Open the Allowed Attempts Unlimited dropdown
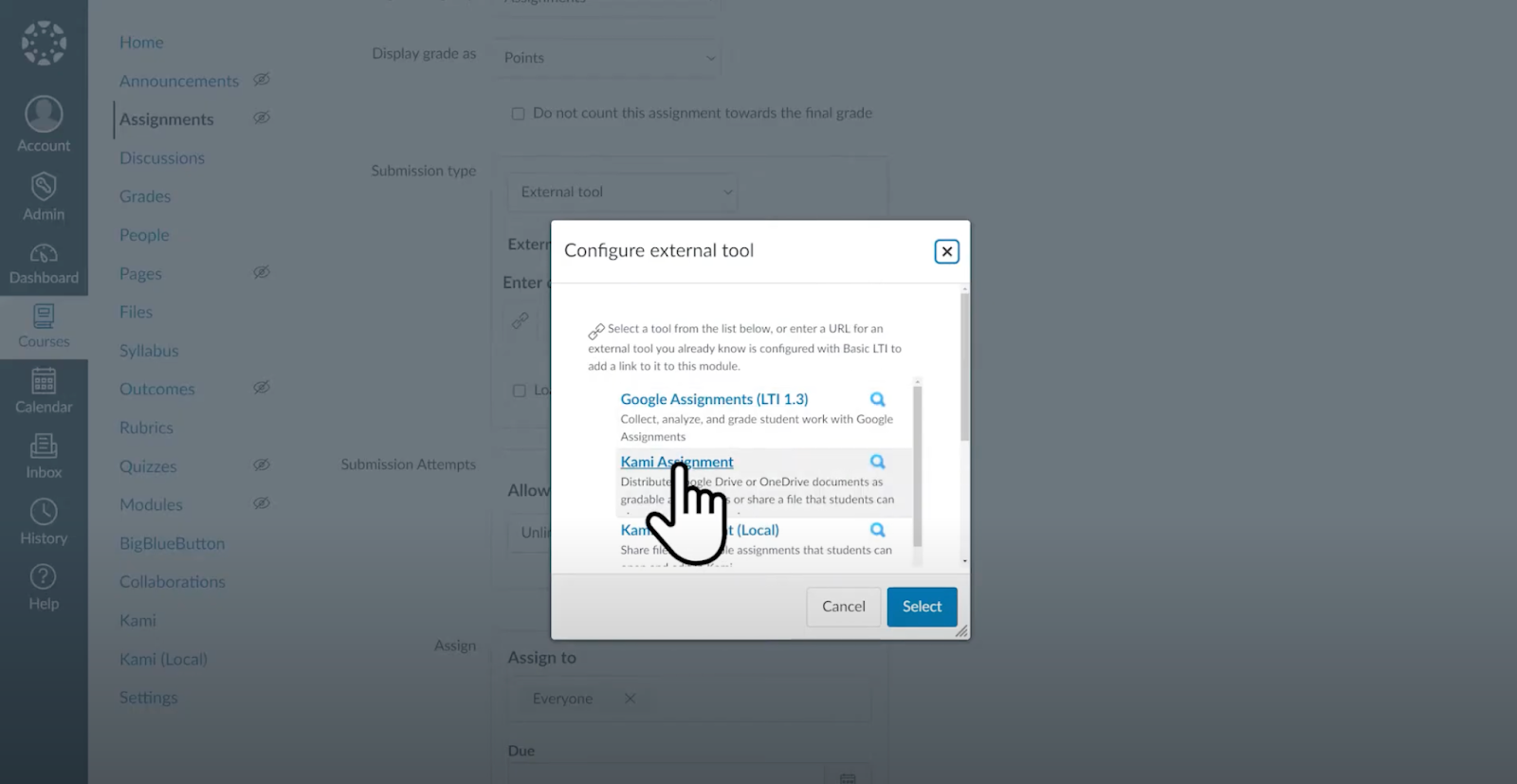Image resolution: width=1517 pixels, height=784 pixels. 530,533
